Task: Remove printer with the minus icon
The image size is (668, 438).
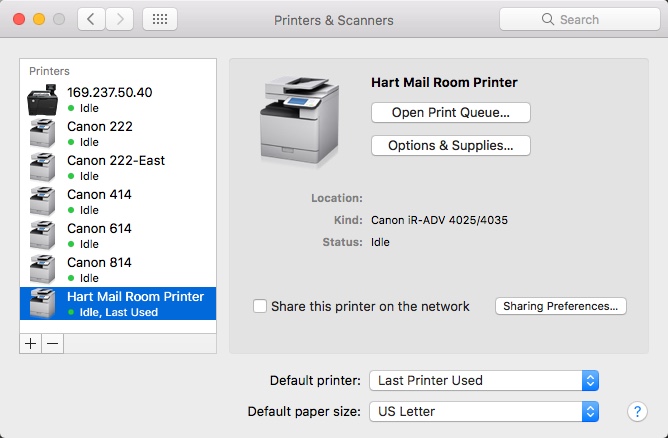Action: pos(53,343)
